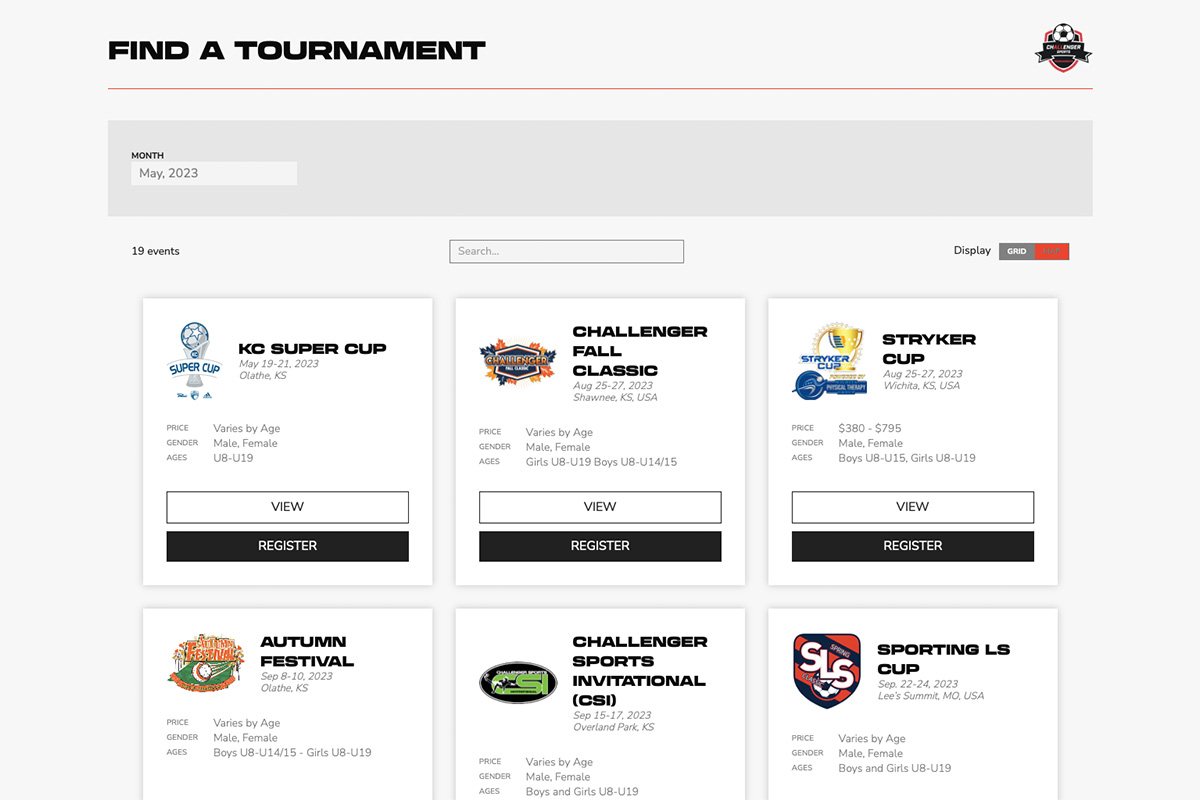
Task: Click the Sporting LS Cup shield logo
Action: point(827,671)
